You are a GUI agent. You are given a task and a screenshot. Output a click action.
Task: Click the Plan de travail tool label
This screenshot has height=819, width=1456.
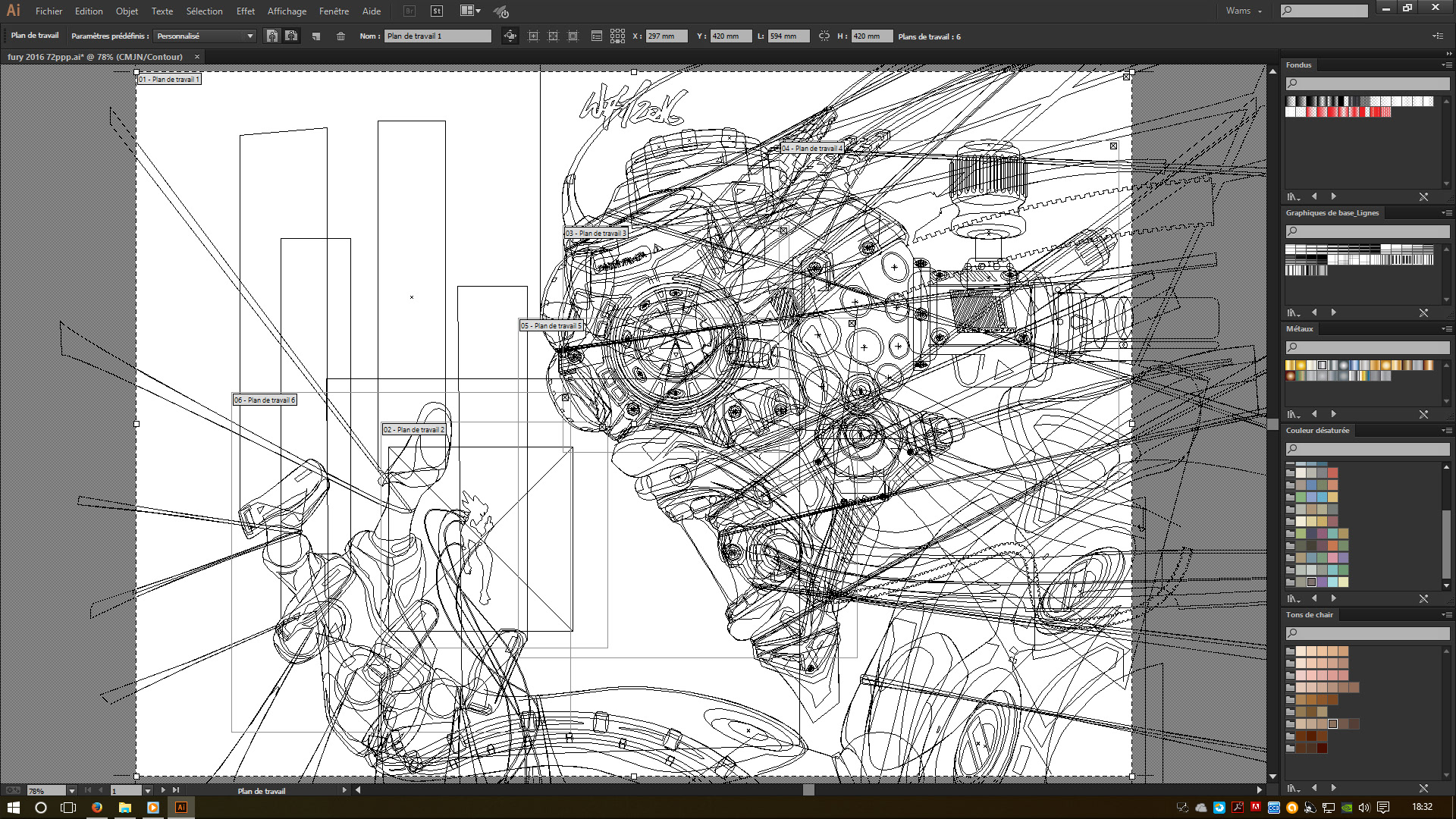point(35,36)
